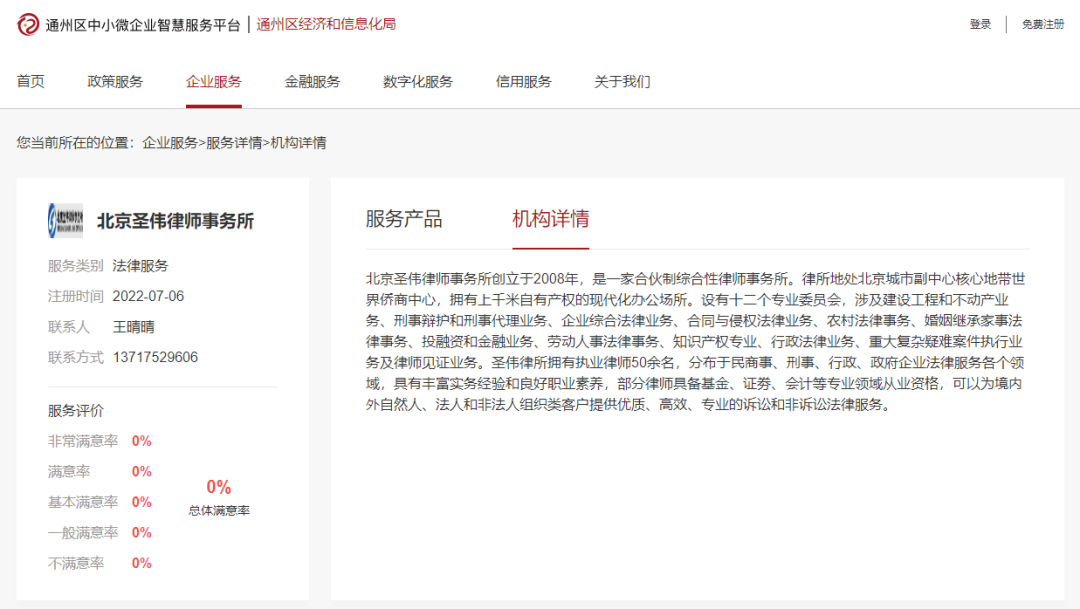Click the 北京圣伟律师事务所 logo thumbnail
The image size is (1080, 609).
pos(65,220)
